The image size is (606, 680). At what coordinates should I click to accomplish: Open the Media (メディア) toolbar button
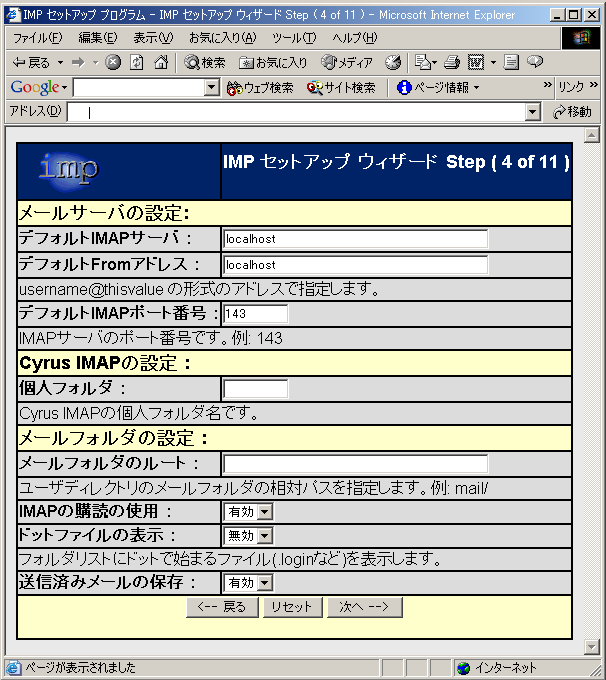[347, 63]
